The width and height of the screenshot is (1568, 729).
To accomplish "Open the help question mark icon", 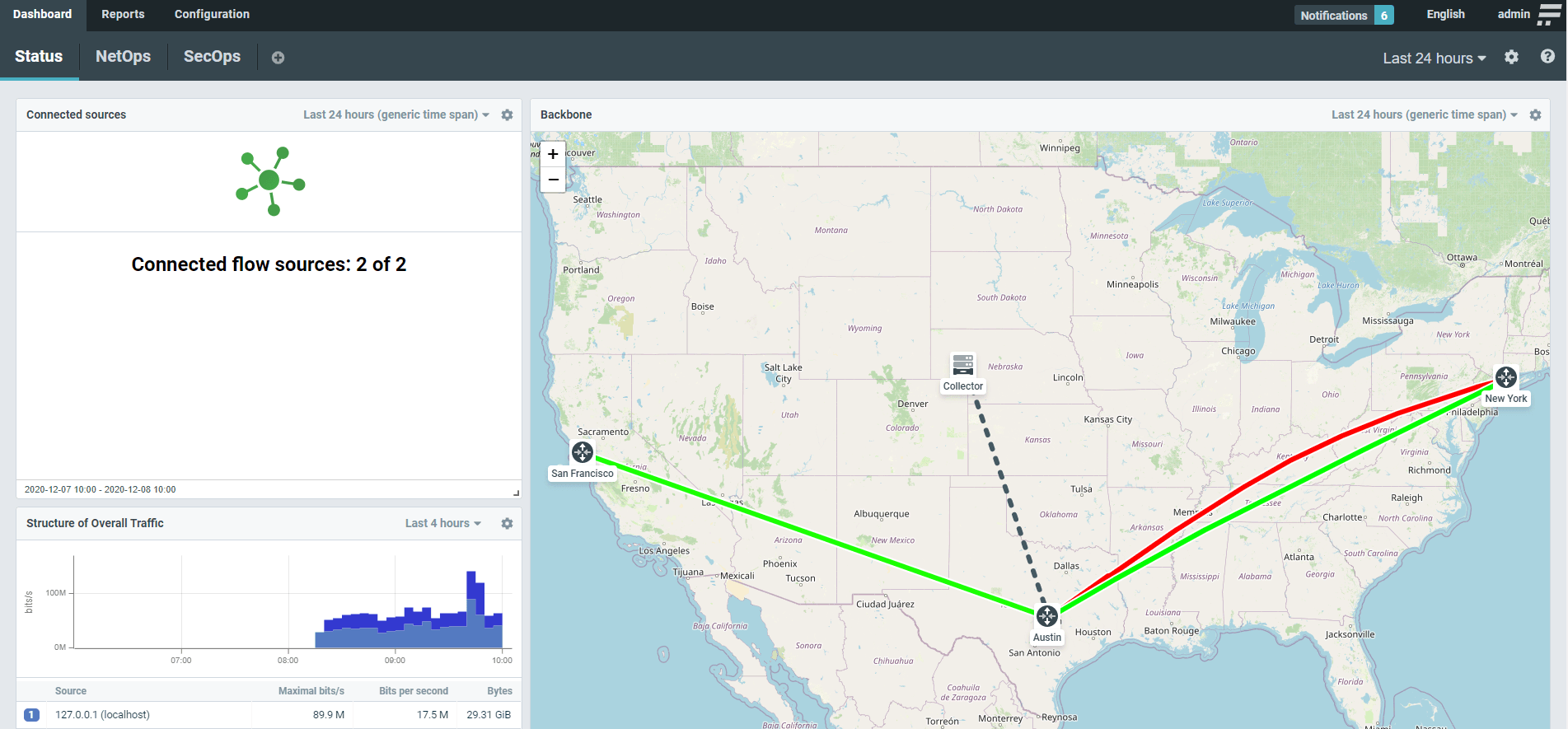I will click(x=1547, y=57).
